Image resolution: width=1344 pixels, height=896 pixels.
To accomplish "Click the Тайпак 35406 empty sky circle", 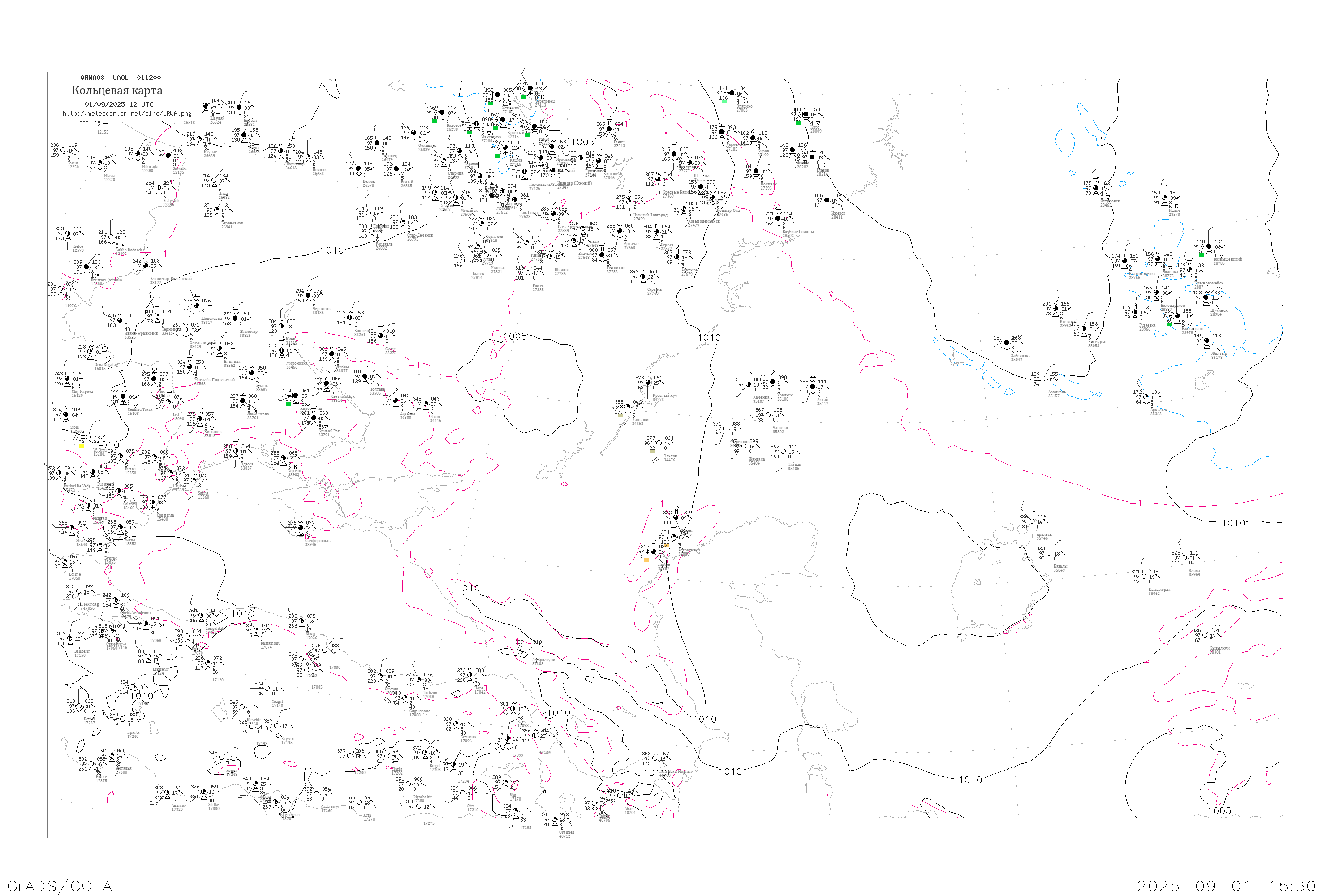I will (784, 452).
